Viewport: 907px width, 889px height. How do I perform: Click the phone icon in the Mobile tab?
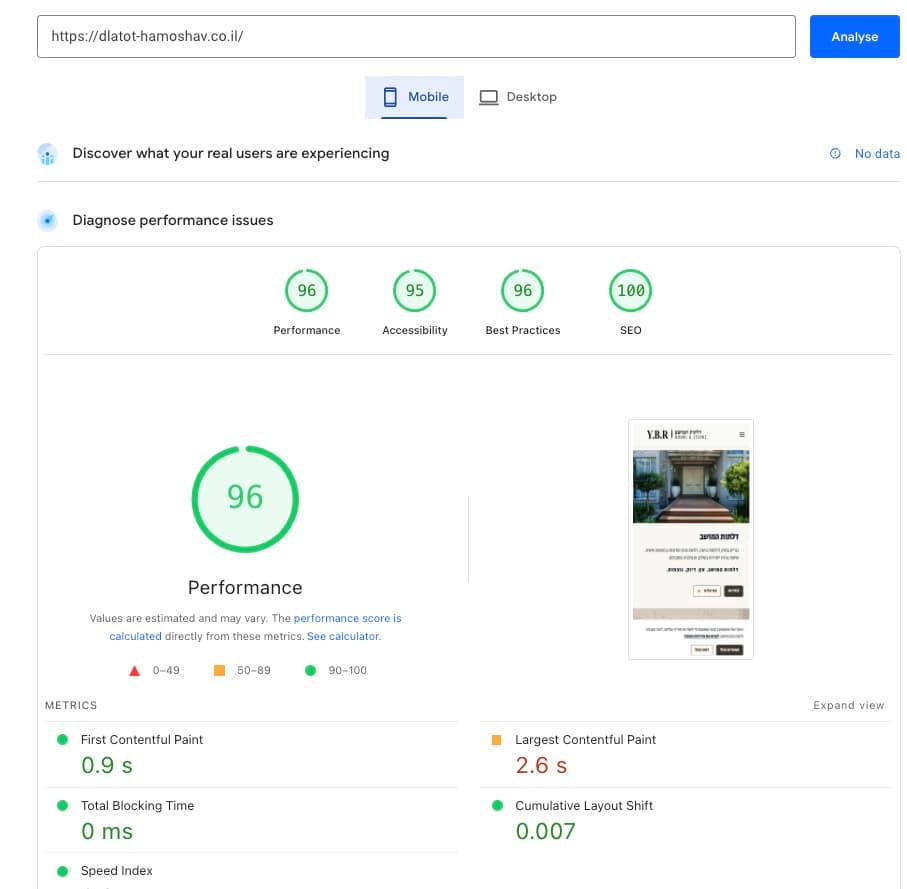(390, 97)
